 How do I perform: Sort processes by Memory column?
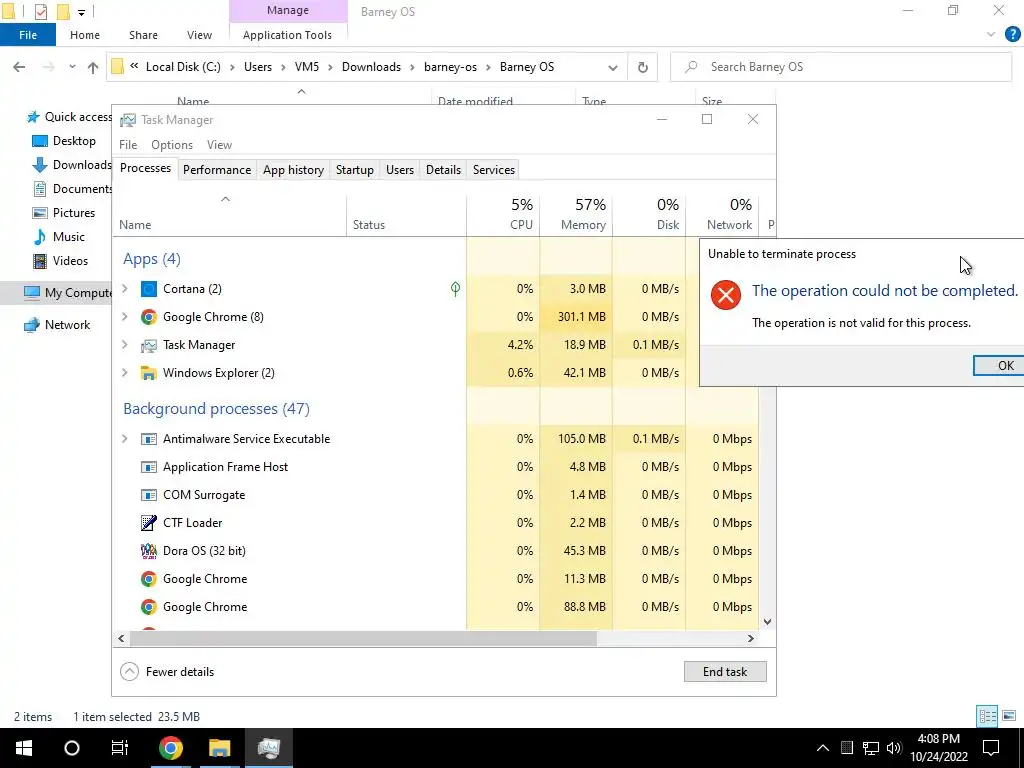click(576, 214)
